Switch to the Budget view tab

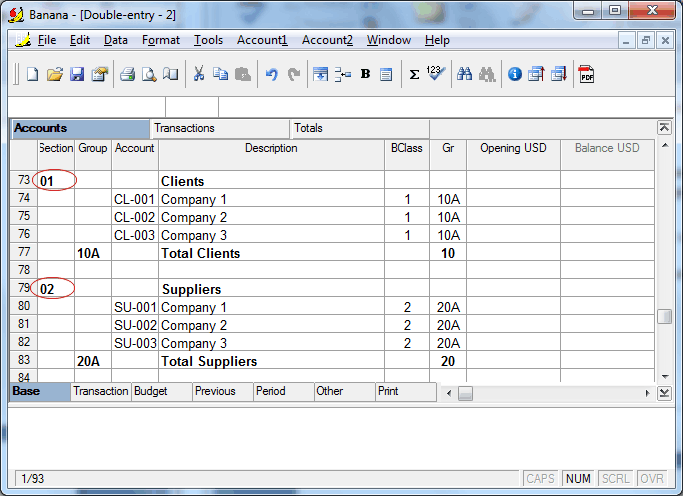pyautogui.click(x=162, y=391)
